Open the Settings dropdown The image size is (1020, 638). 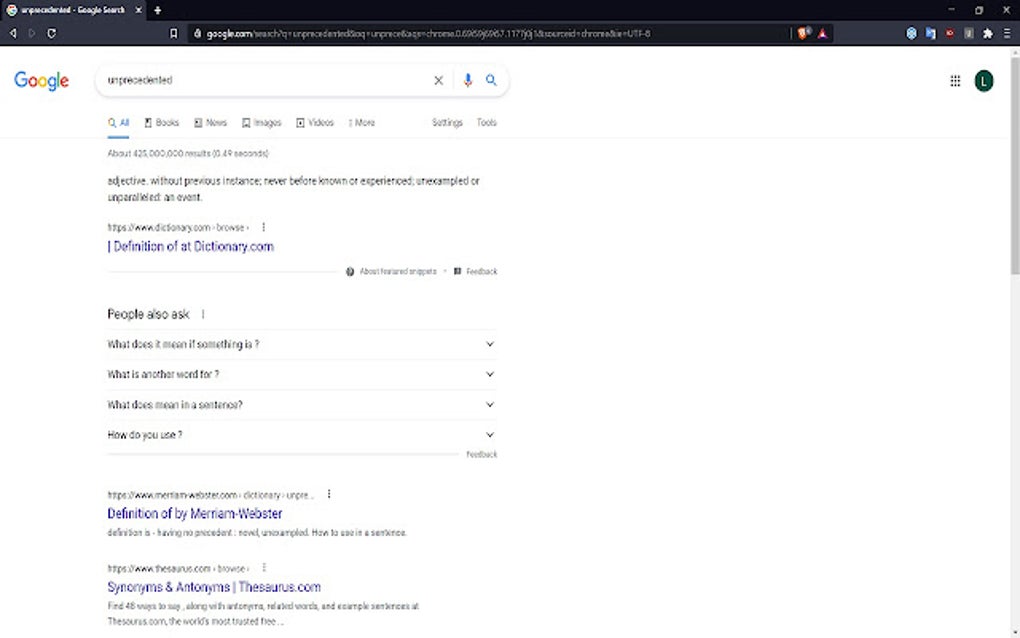447,122
